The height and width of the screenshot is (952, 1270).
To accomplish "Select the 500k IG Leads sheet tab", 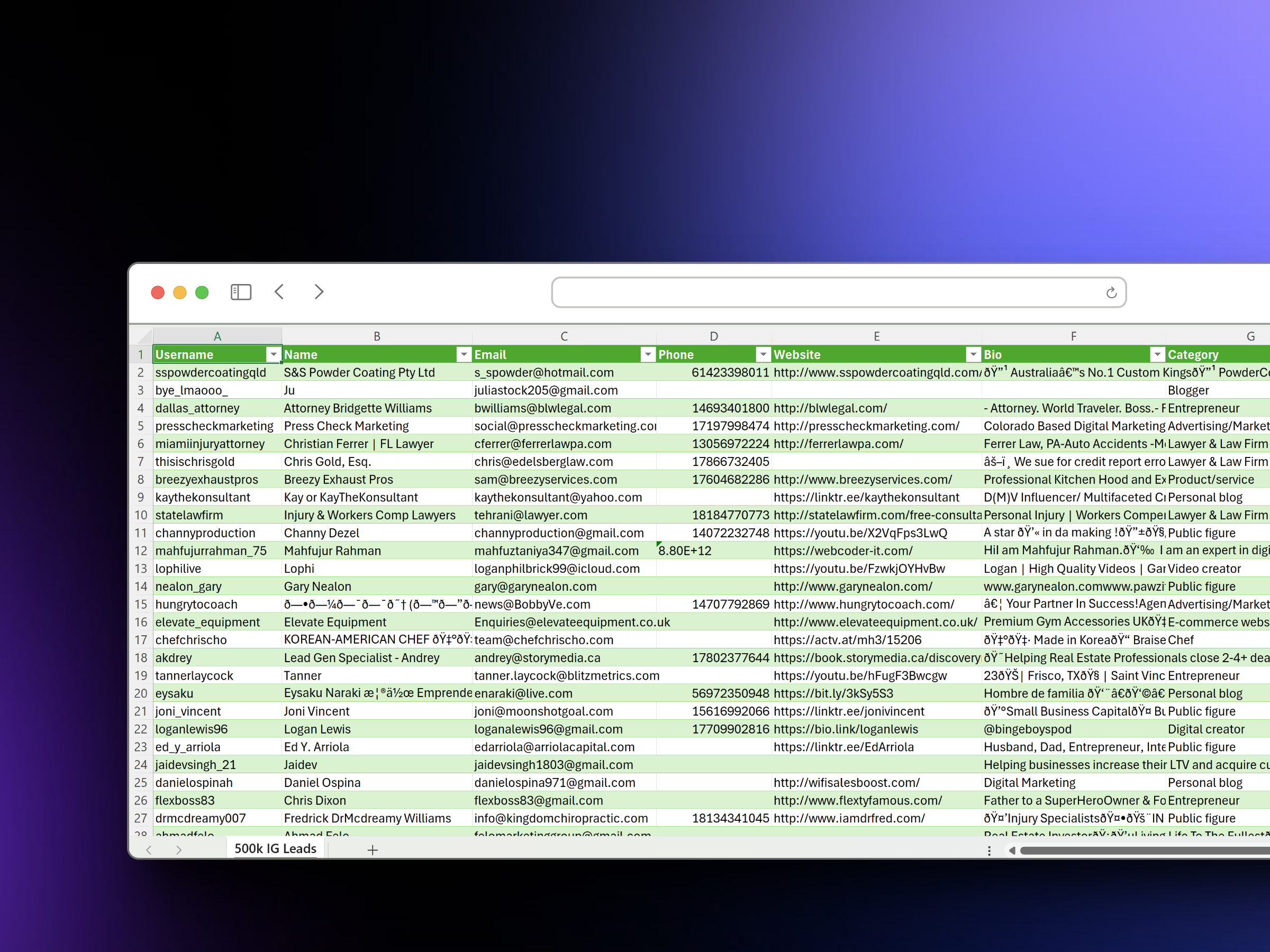I will [275, 849].
